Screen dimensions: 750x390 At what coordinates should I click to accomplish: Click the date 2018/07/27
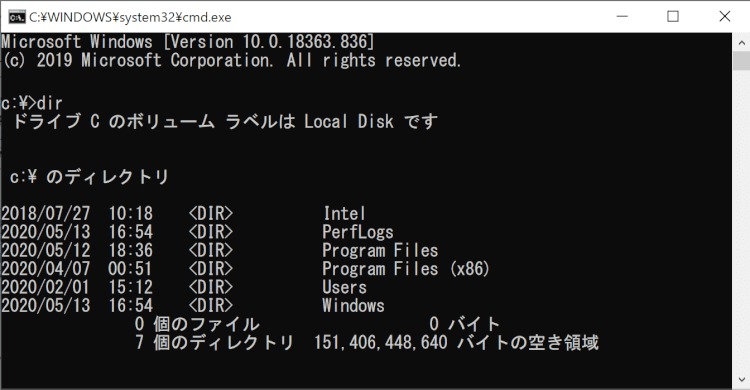click(45, 213)
